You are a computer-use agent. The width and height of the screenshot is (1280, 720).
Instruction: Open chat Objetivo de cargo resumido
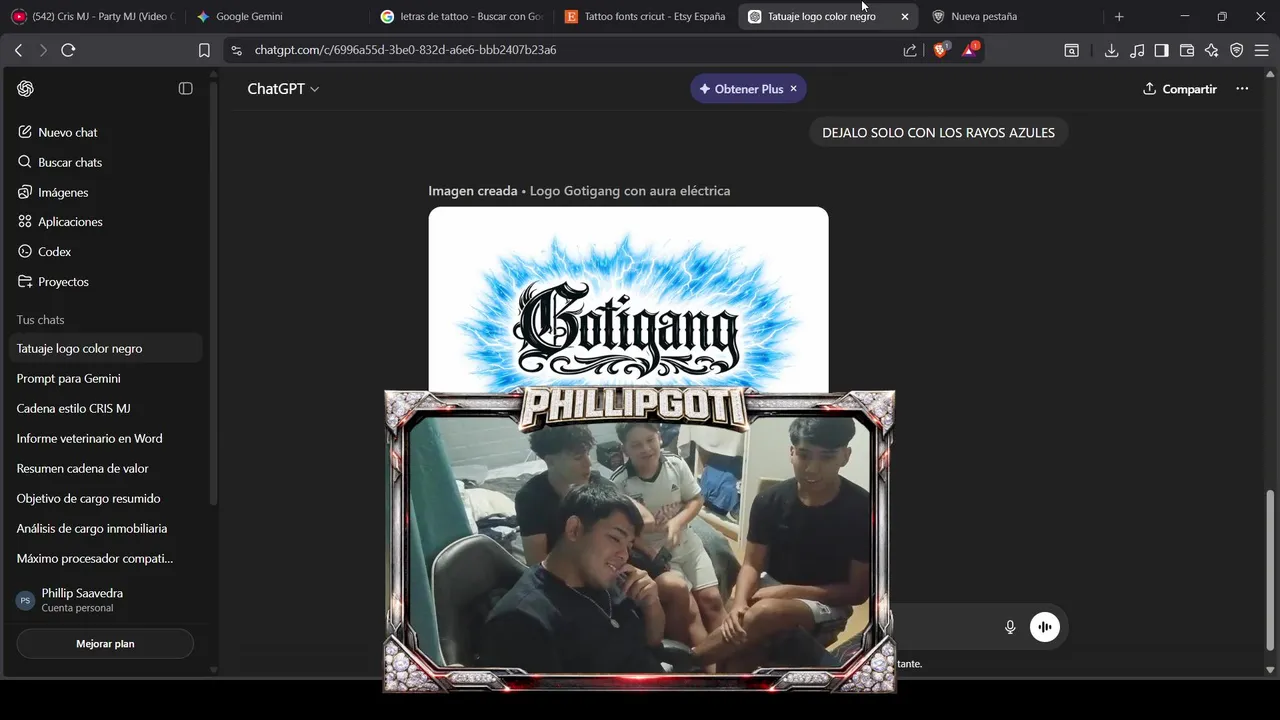pos(105,498)
